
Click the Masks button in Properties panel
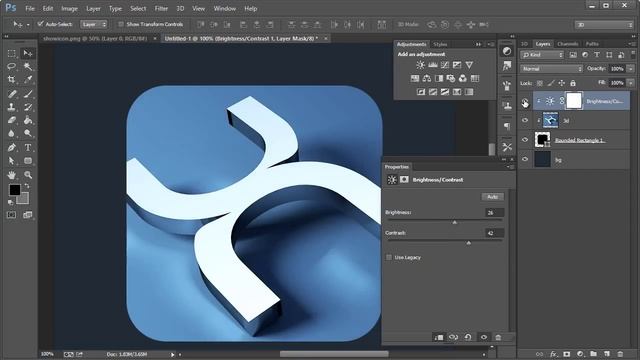(404, 180)
